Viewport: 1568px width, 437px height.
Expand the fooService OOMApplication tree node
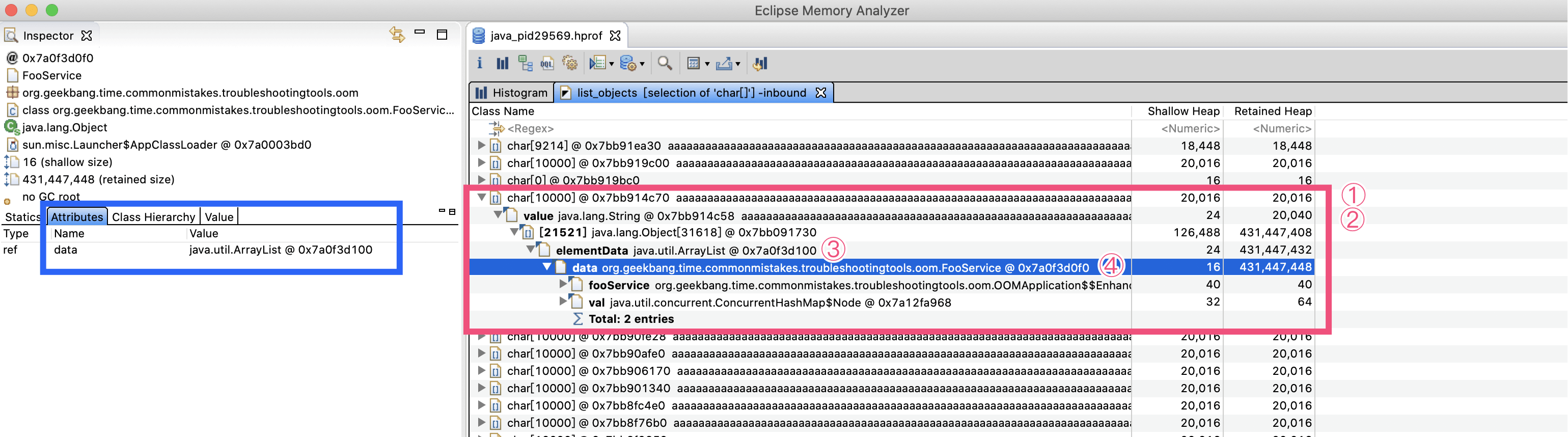pyautogui.click(x=563, y=284)
